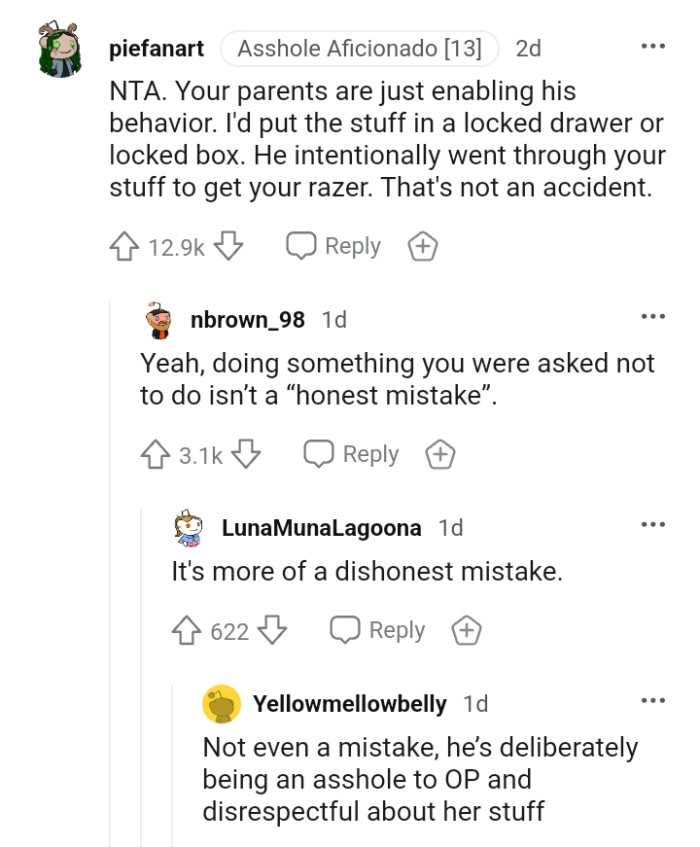
Task: Open overflow menu on piefanart's comment
Action: coord(655,44)
